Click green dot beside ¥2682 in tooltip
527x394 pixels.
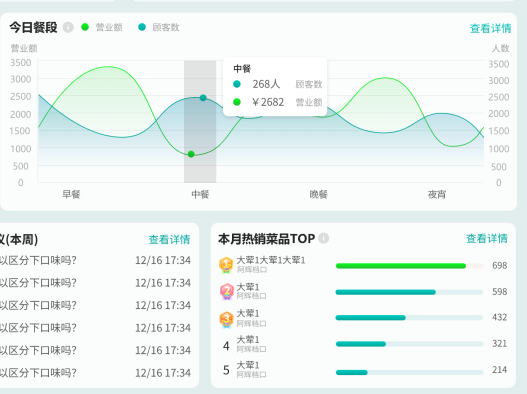pos(237,102)
